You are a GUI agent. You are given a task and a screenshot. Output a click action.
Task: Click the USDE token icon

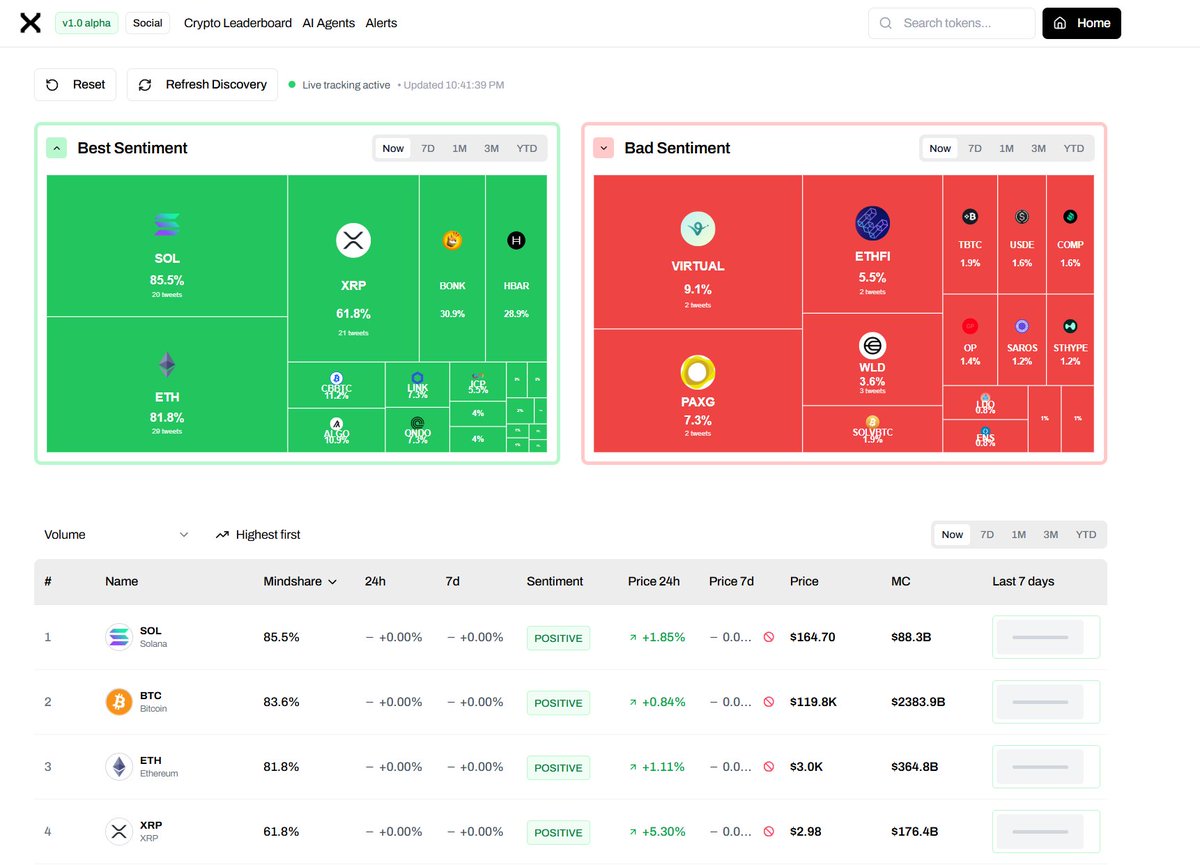(x=1021, y=217)
